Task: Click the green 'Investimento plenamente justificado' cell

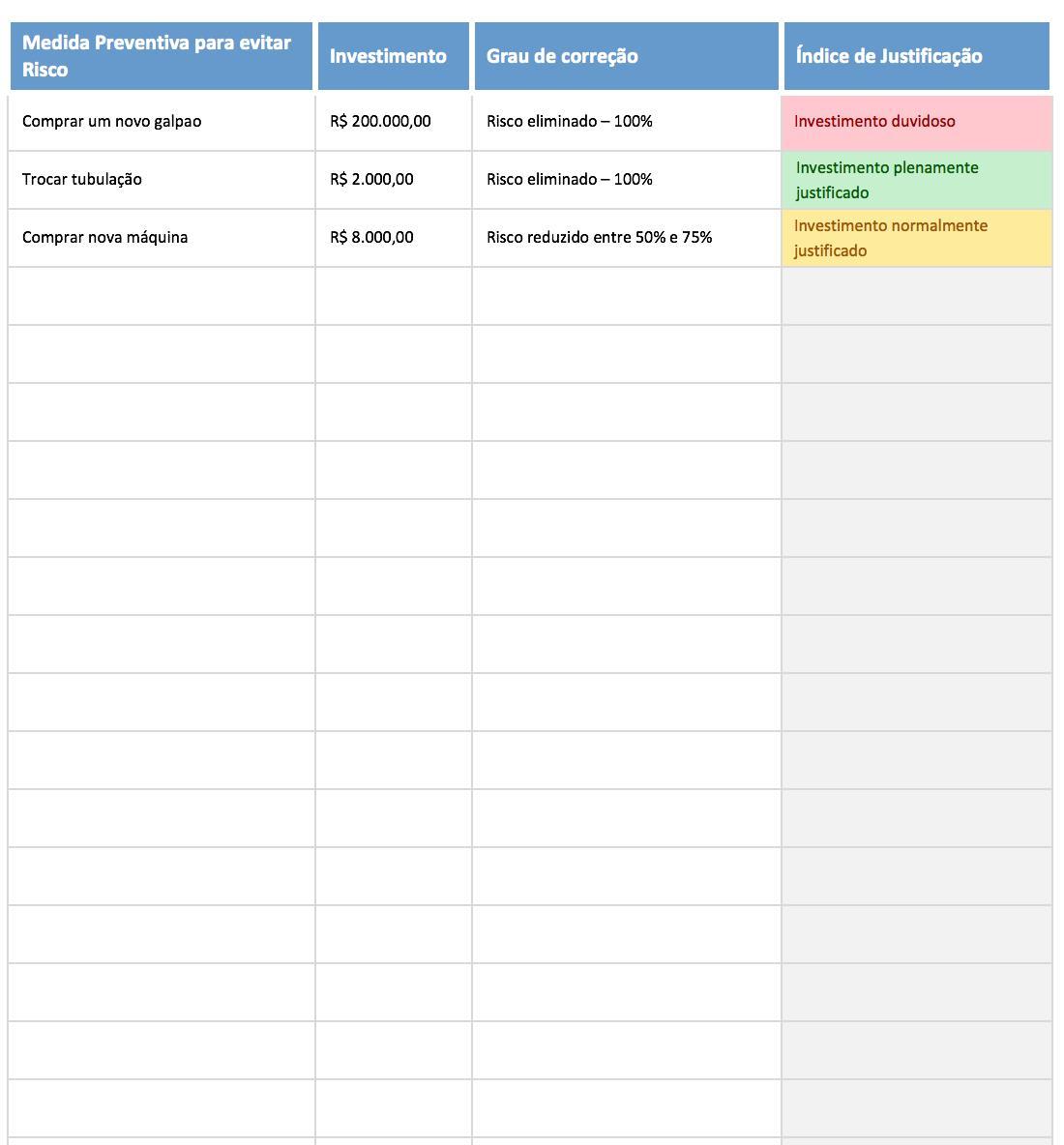Action: [x=916, y=180]
